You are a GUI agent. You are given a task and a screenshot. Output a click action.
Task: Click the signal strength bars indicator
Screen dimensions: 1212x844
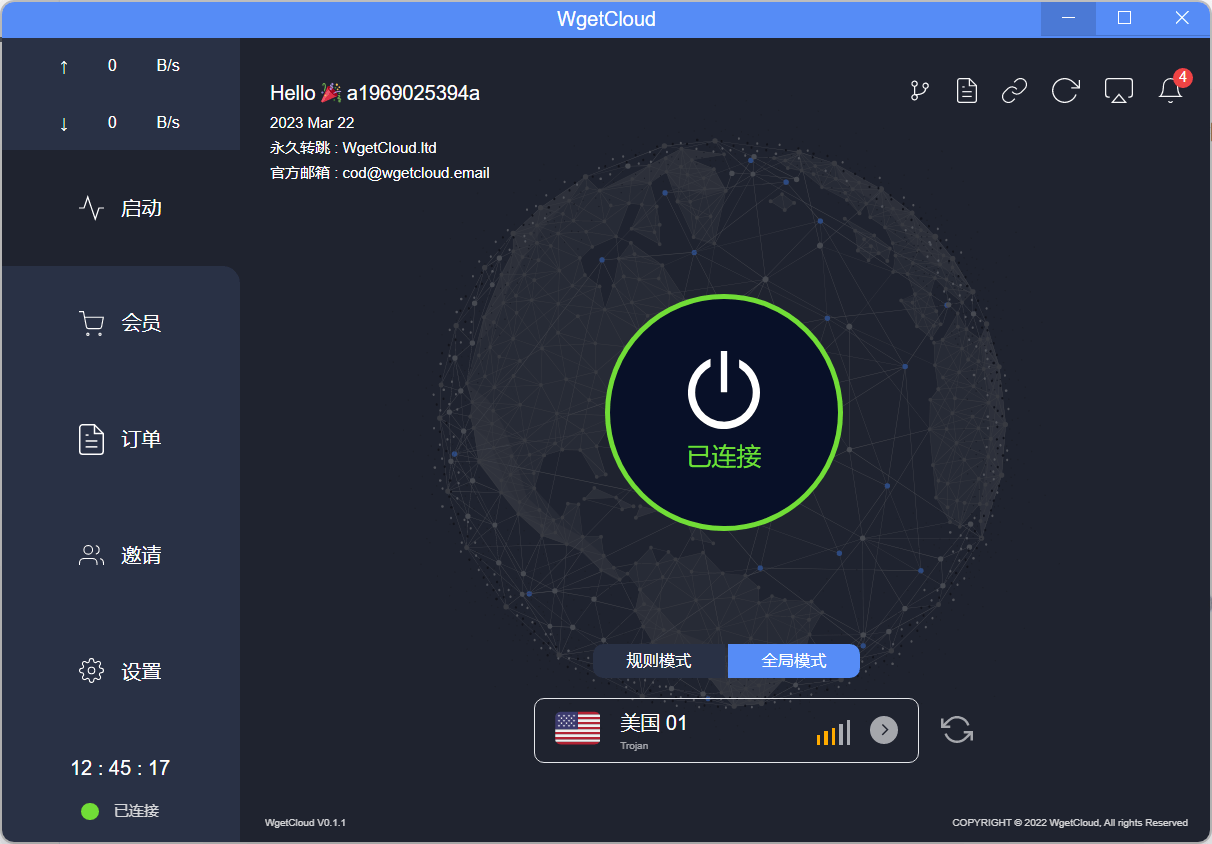pos(833,733)
